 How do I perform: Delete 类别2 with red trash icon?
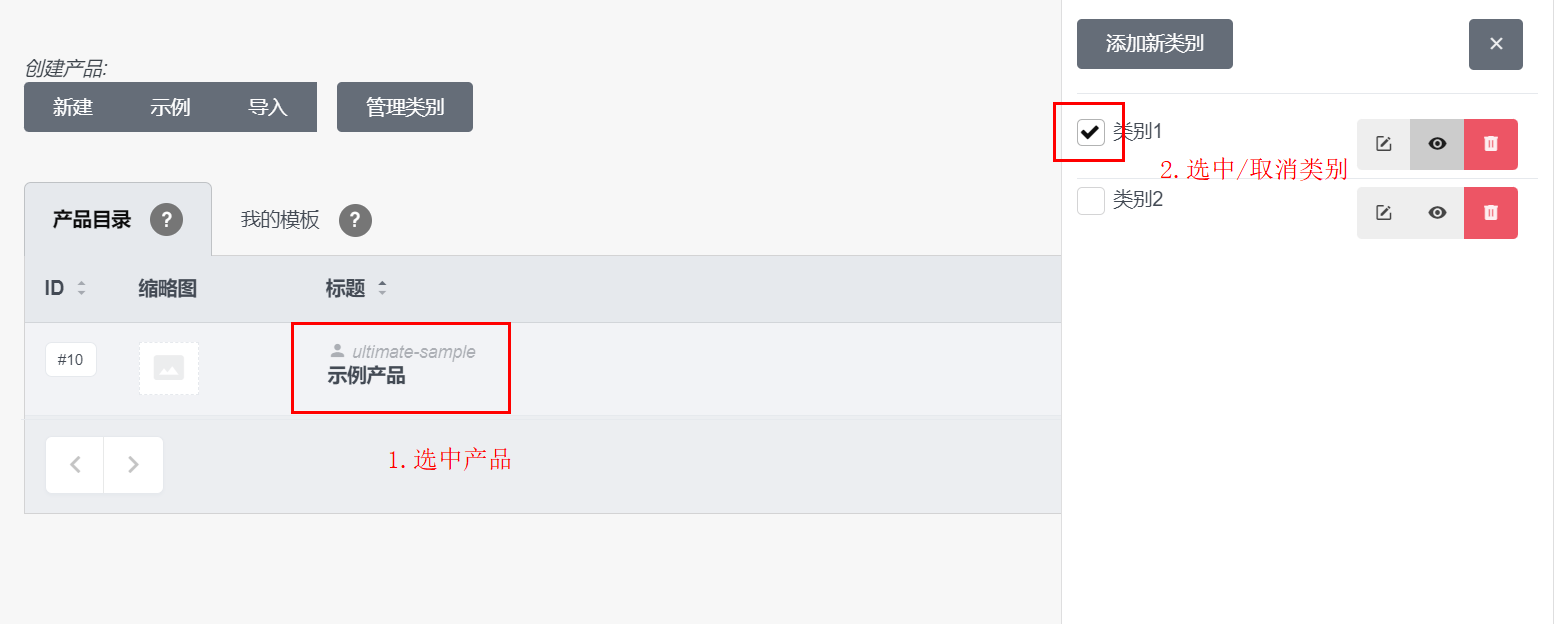pos(1491,212)
